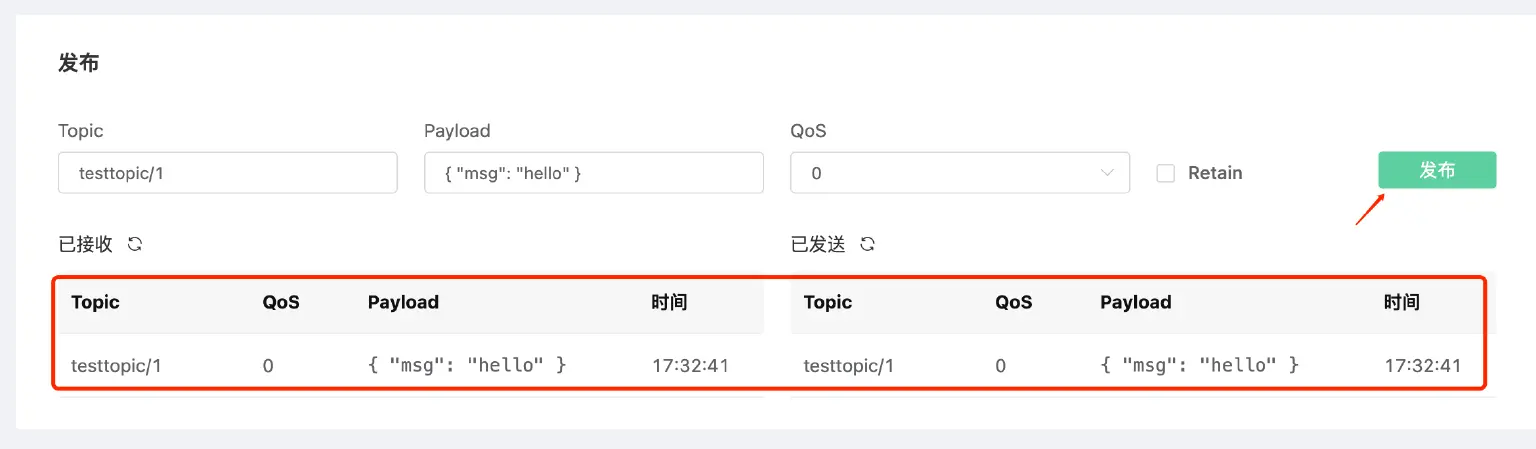
Task: Click the green 发布 publish button
Action: [x=1437, y=170]
